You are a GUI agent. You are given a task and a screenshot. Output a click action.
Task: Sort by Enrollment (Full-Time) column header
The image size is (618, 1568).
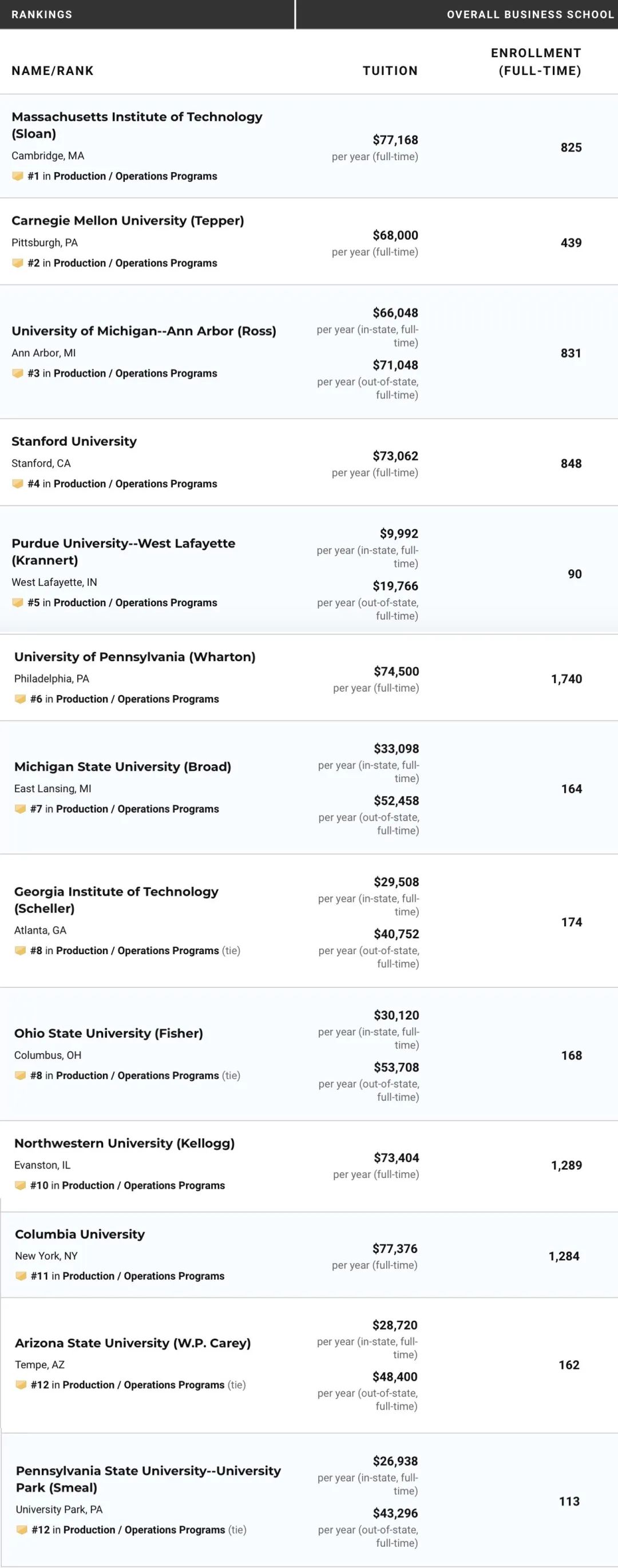point(536,62)
